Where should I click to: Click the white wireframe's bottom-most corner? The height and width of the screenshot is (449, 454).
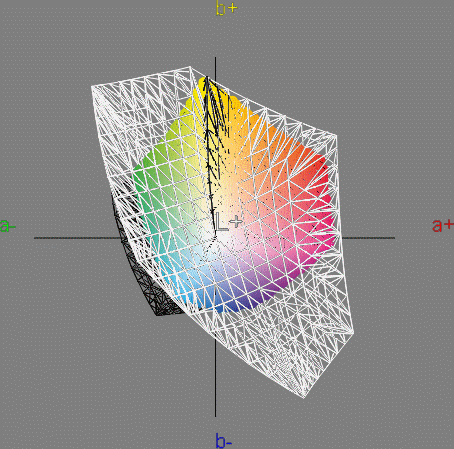coord(304,398)
